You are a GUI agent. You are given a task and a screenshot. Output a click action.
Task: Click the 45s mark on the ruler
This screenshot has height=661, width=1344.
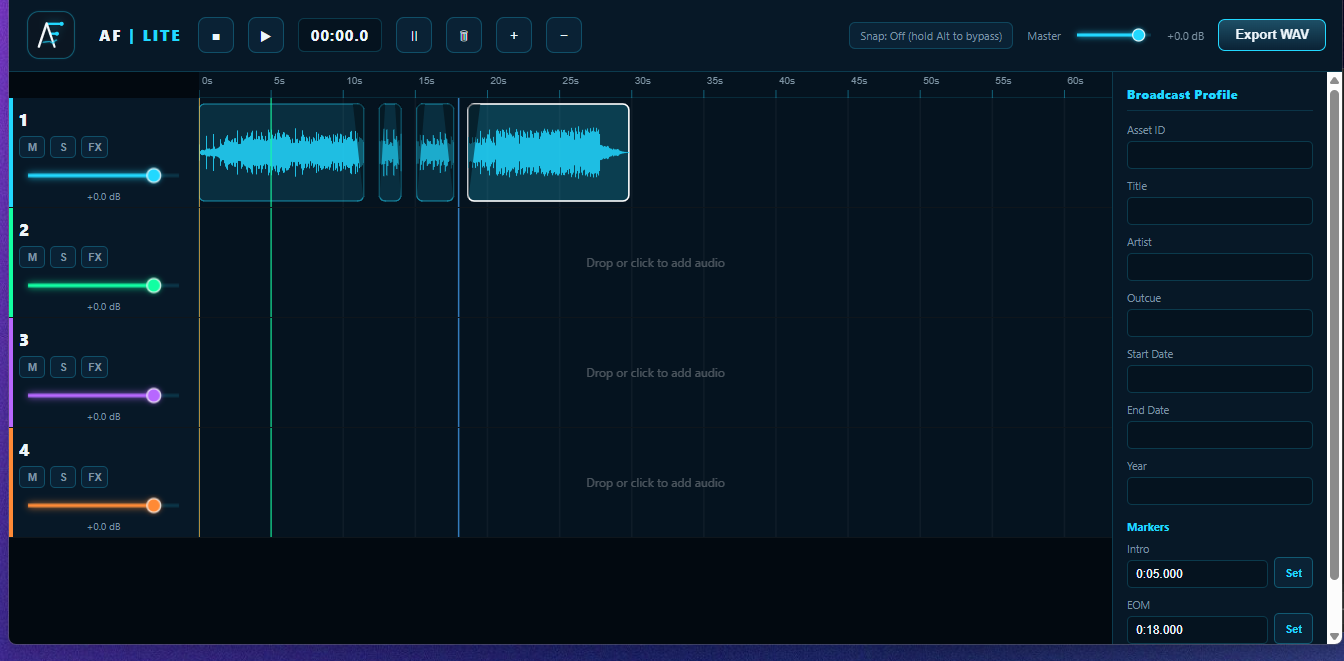click(858, 81)
